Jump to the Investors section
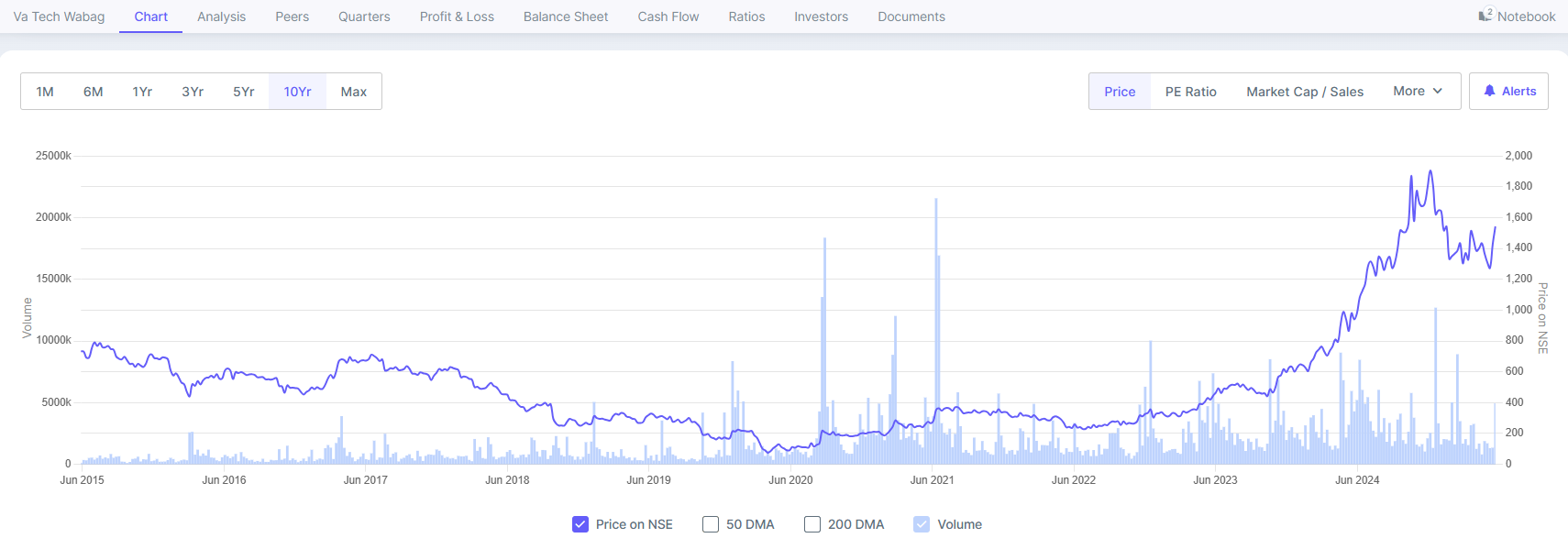1568x560 pixels. click(x=821, y=16)
